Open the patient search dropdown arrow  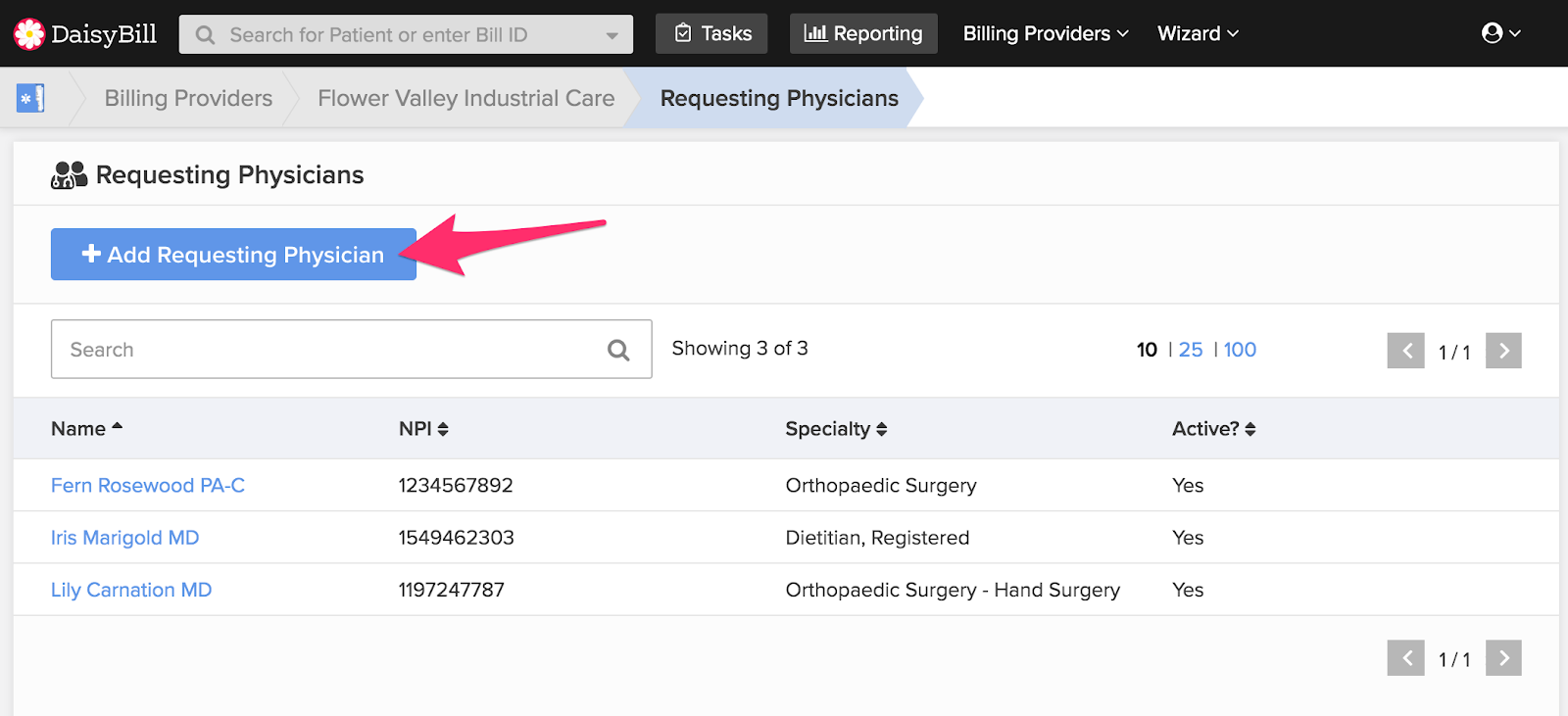tap(612, 35)
